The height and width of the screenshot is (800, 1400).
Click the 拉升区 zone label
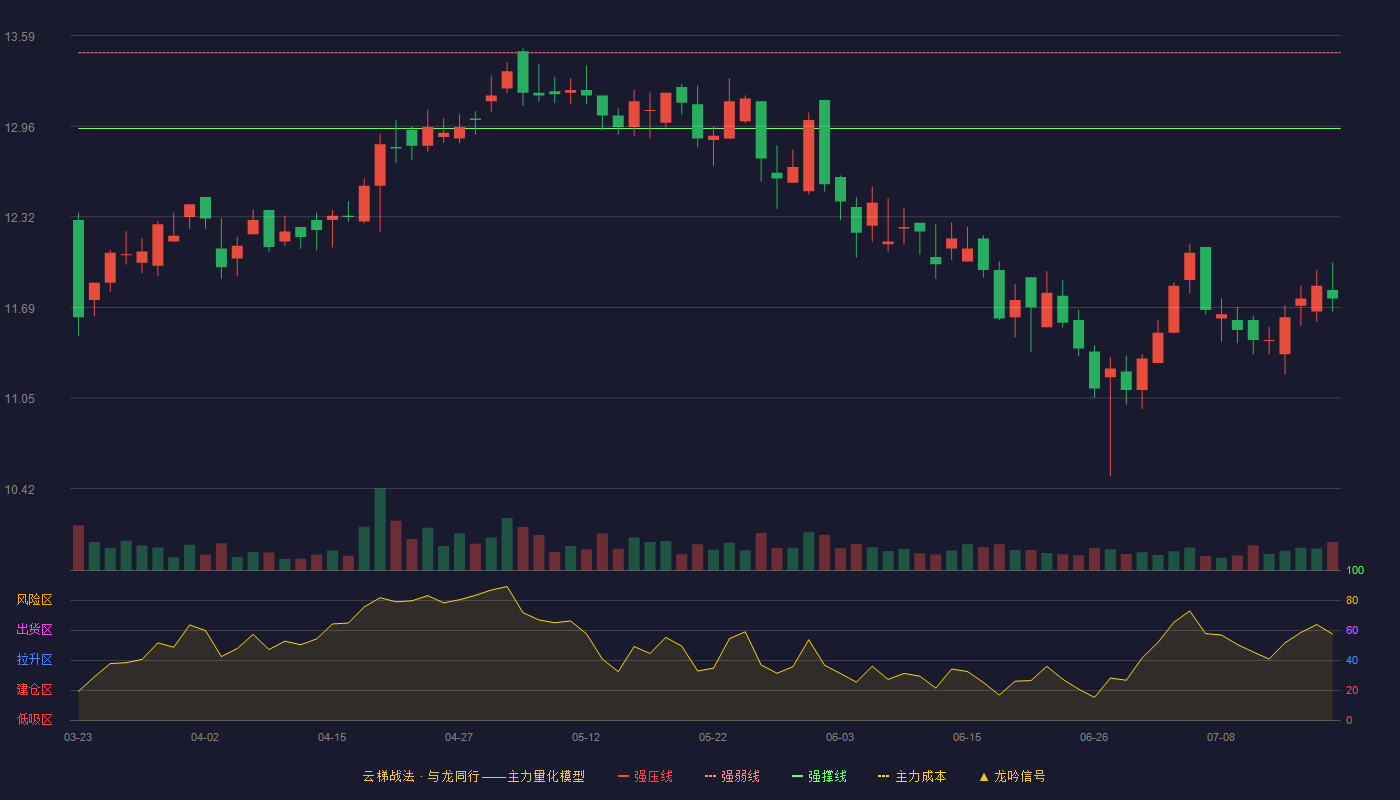[34, 660]
